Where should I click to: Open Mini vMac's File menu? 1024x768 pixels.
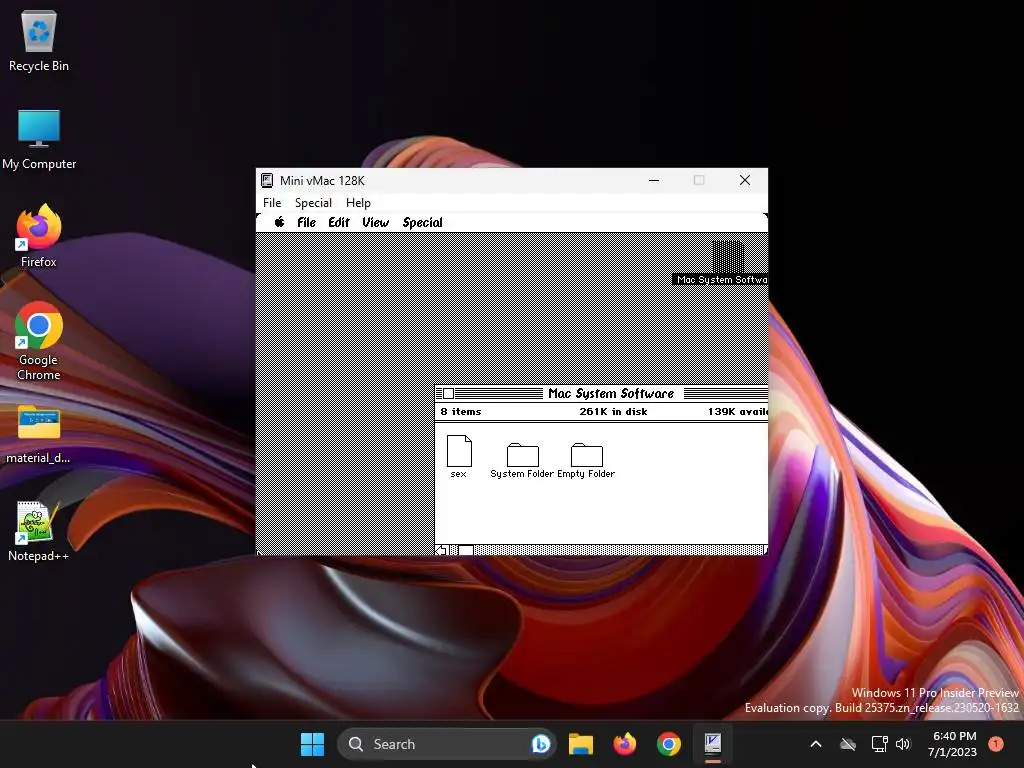coord(272,202)
